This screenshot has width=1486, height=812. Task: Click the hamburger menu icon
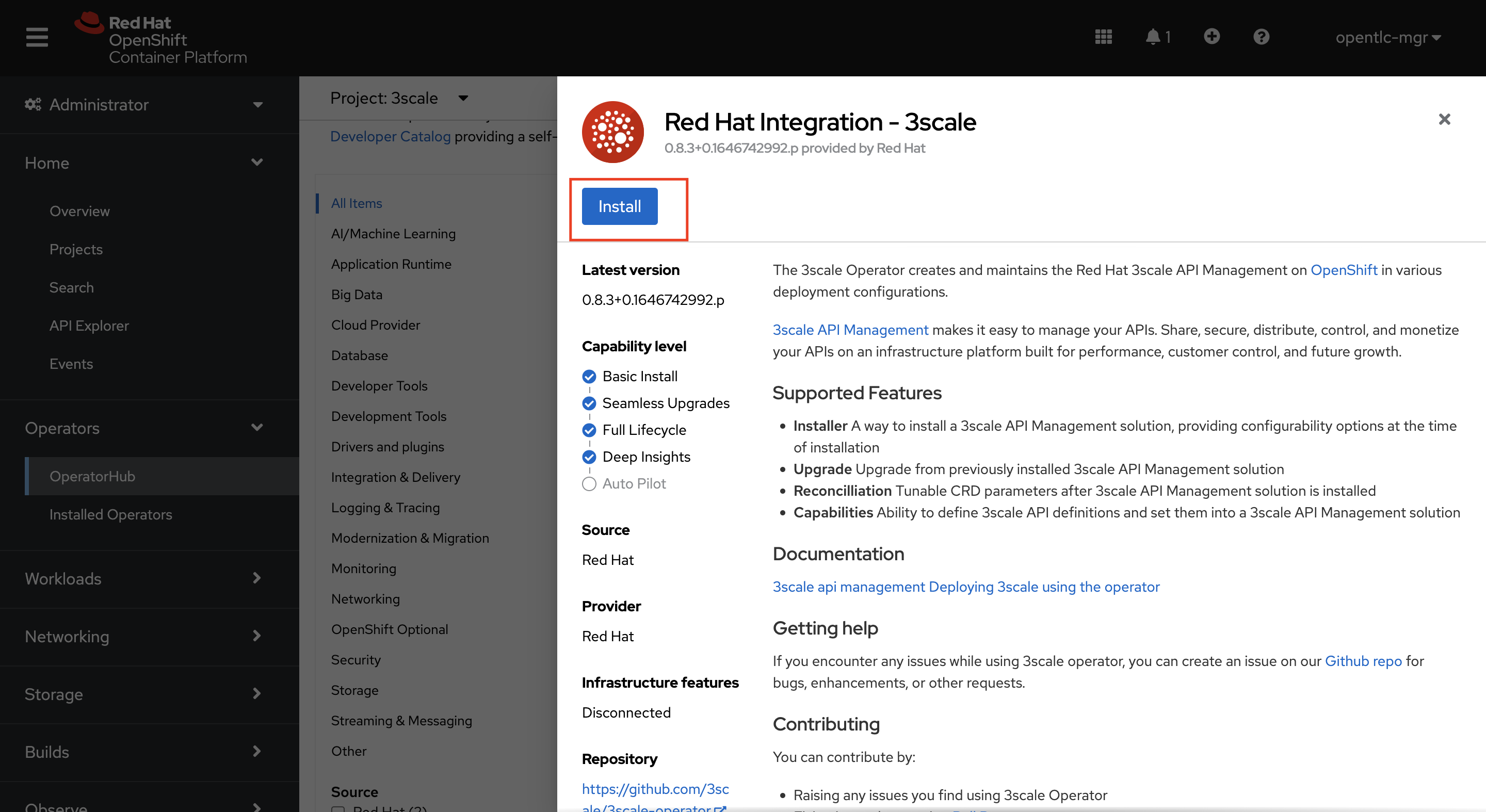click(37, 38)
